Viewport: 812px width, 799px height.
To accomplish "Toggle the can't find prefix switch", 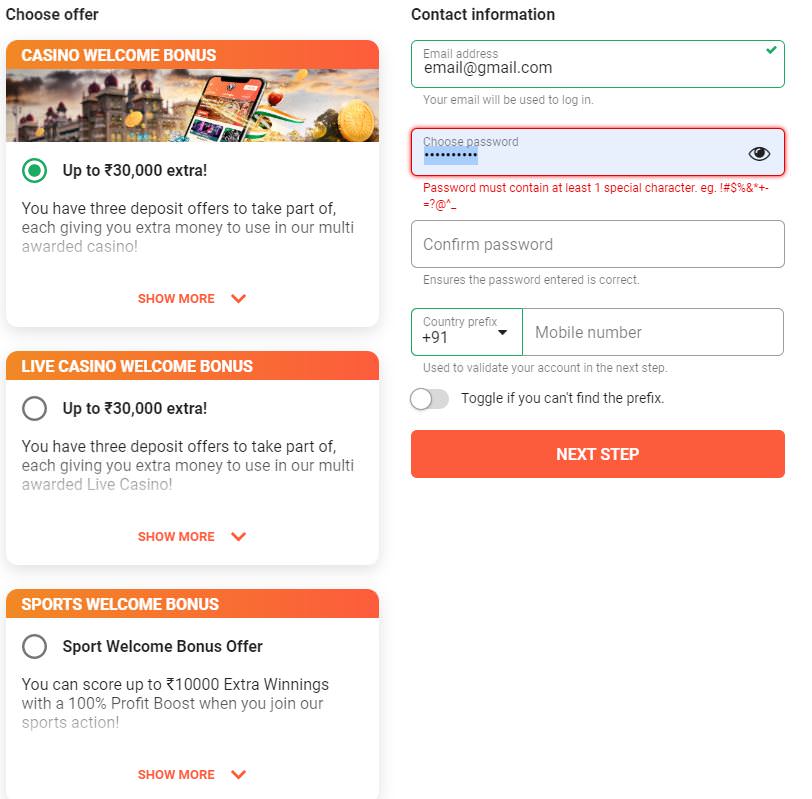I will pyautogui.click(x=429, y=399).
